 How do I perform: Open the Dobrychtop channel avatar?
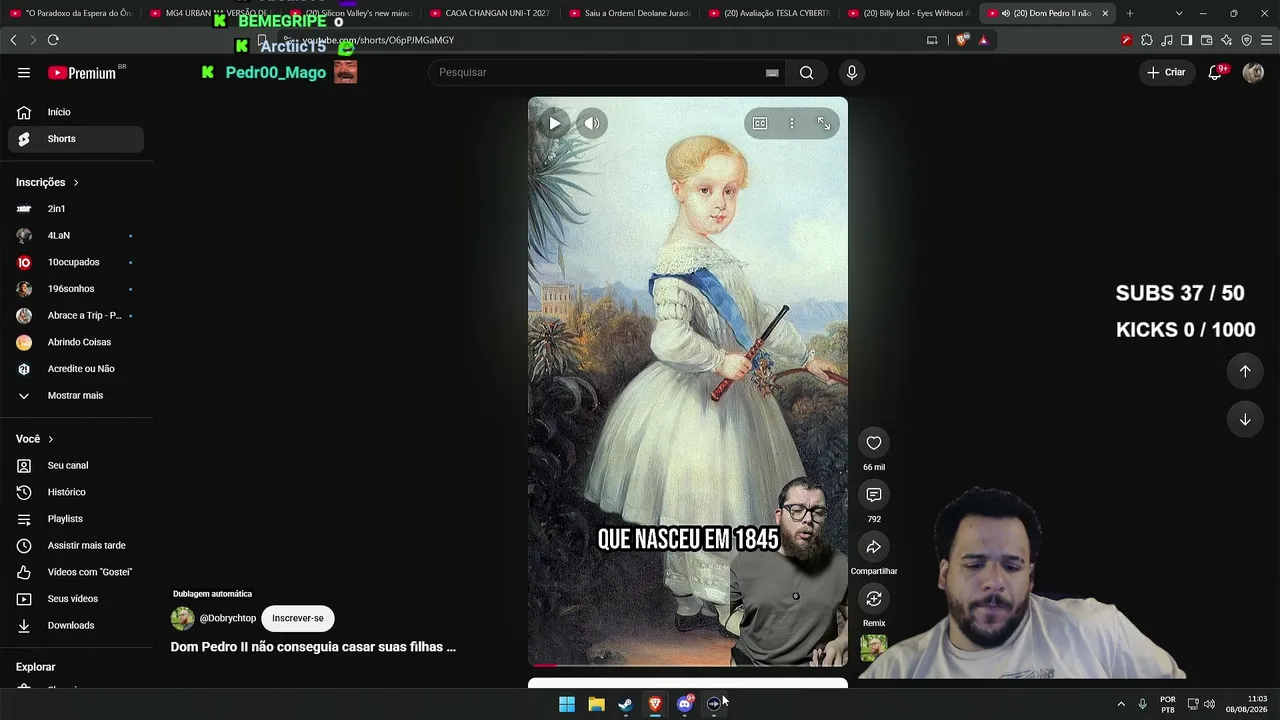[182, 618]
